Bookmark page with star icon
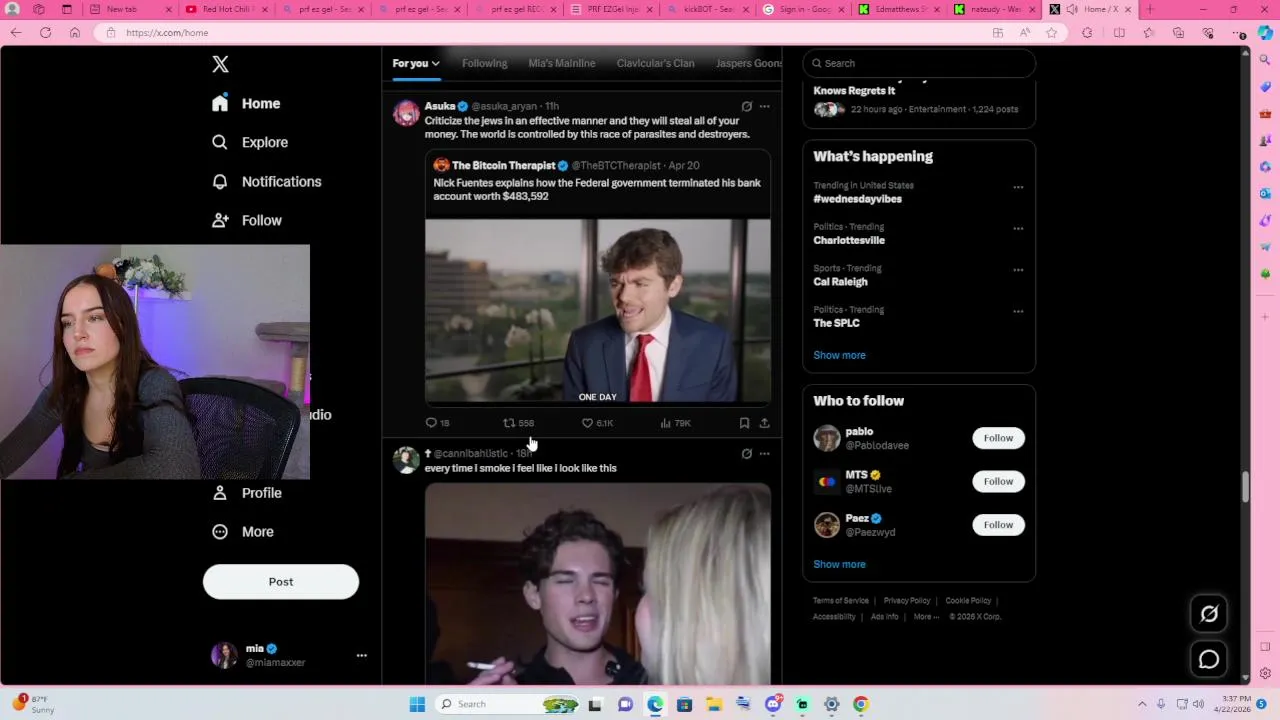This screenshot has width=1280, height=720. pos(1051,33)
